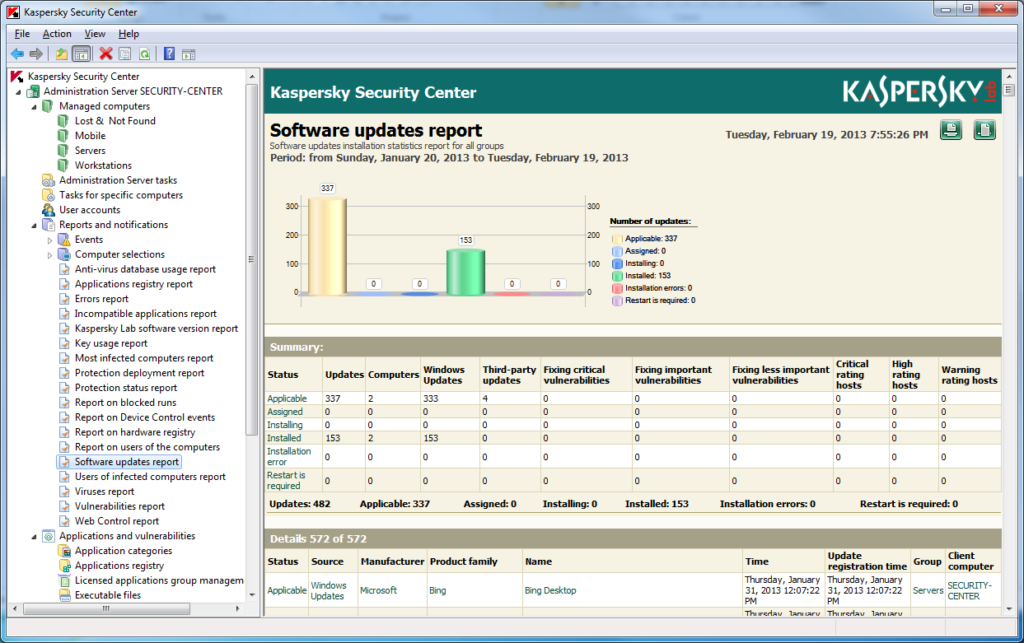Click the Kaspersky window title bar icon
Screen dimensions: 1024x643
[x=13, y=12]
